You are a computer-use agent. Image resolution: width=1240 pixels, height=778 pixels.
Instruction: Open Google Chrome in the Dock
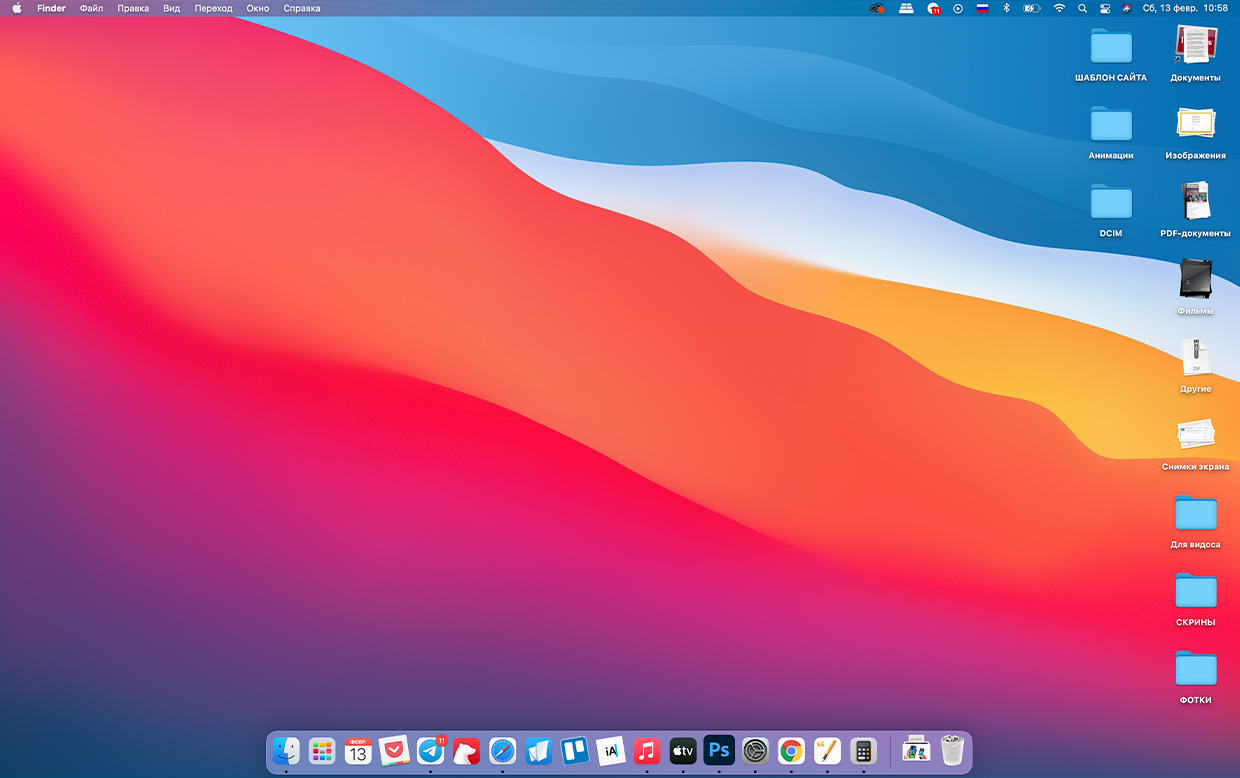(791, 750)
